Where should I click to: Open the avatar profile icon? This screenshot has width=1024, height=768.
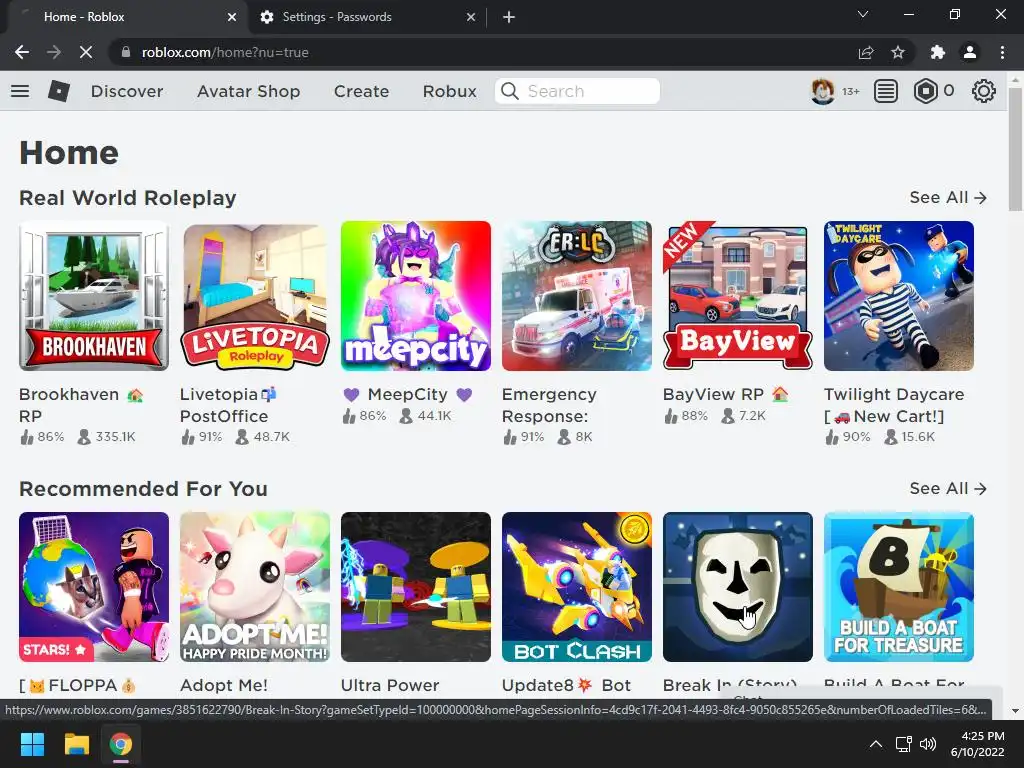coord(822,91)
